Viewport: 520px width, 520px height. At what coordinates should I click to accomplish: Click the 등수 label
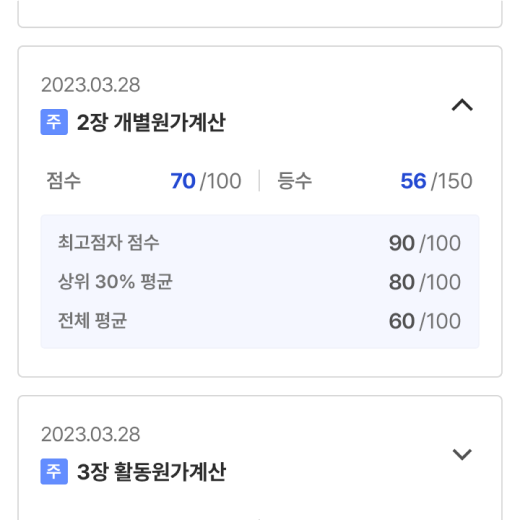pos(295,181)
